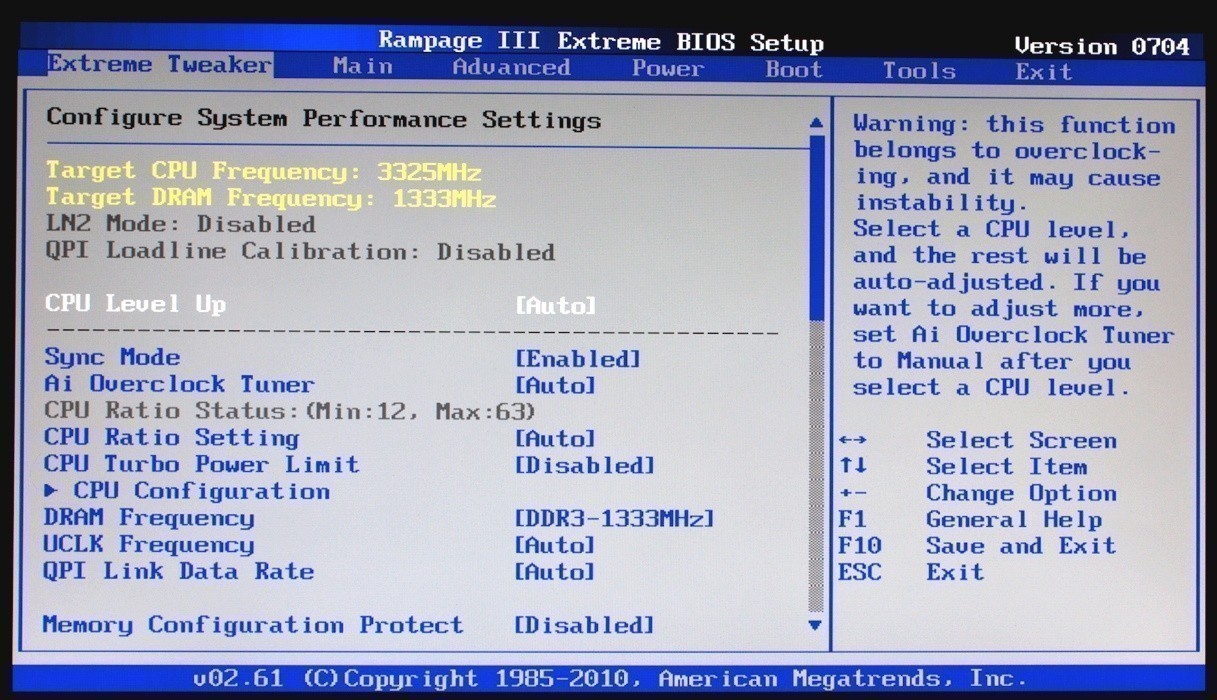Select the CPU Ratio Setting label
The width and height of the screenshot is (1217, 700).
(x=172, y=438)
